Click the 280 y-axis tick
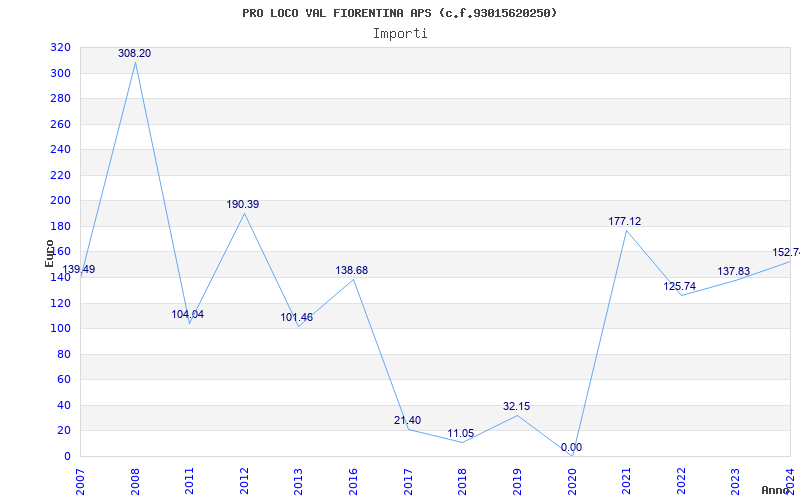Viewport: 800px width, 500px height. coord(60,98)
